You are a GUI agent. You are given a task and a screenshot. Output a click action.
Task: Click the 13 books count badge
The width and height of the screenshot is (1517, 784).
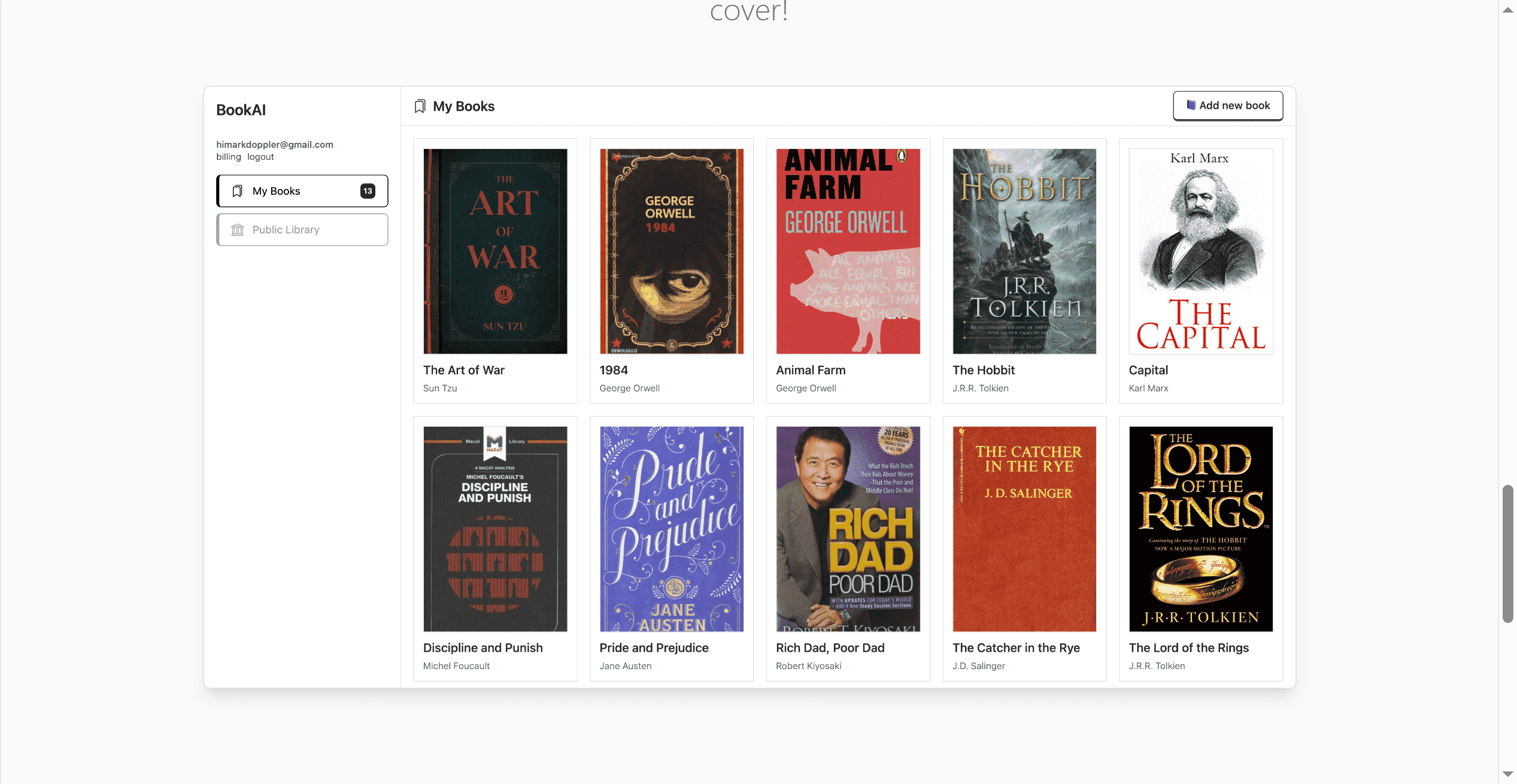368,191
